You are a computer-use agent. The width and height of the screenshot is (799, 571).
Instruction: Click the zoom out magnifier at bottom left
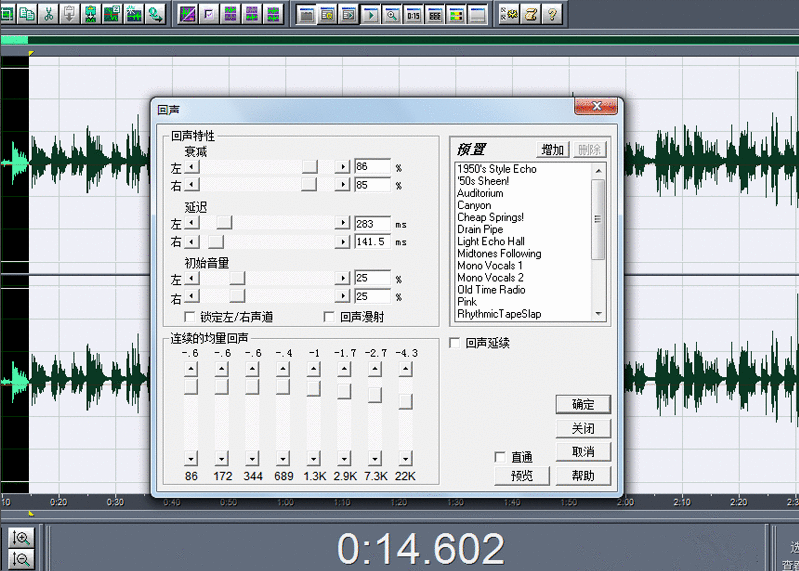pos(21,559)
